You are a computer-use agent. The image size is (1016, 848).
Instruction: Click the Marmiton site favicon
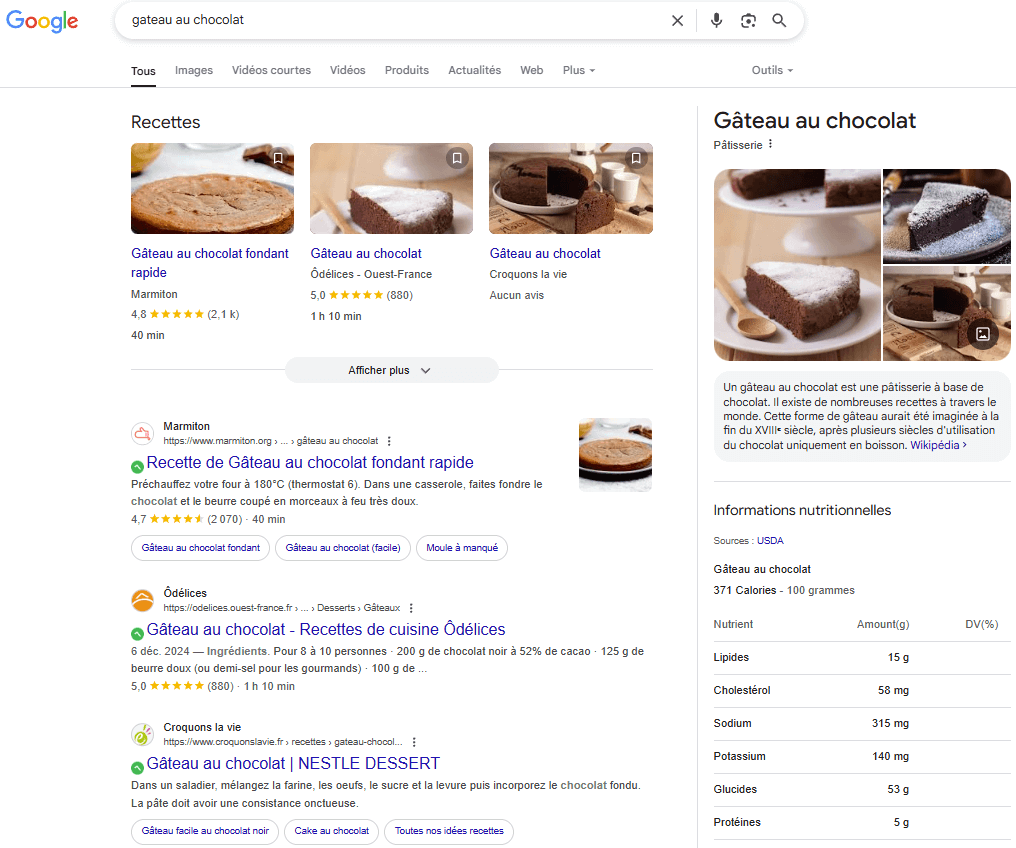coord(143,433)
